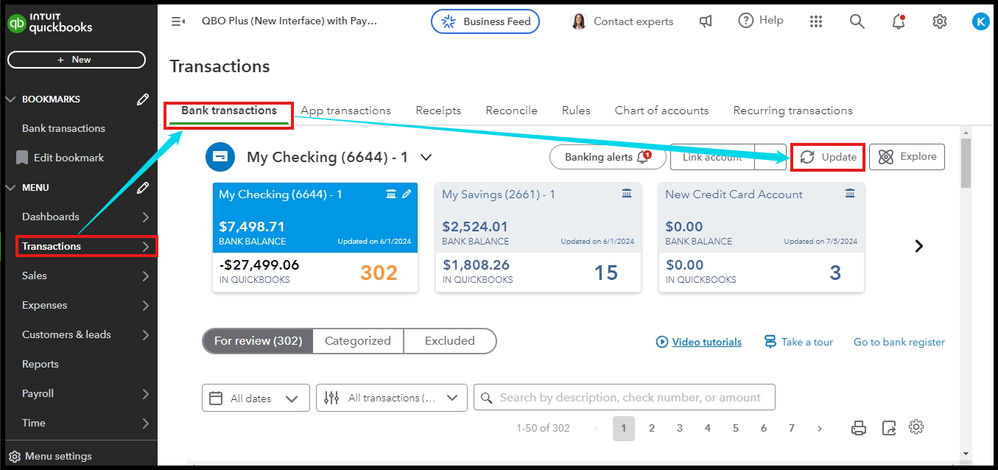Open the Link account split dropdown arrow
This screenshot has height=470, width=998.
point(770,157)
